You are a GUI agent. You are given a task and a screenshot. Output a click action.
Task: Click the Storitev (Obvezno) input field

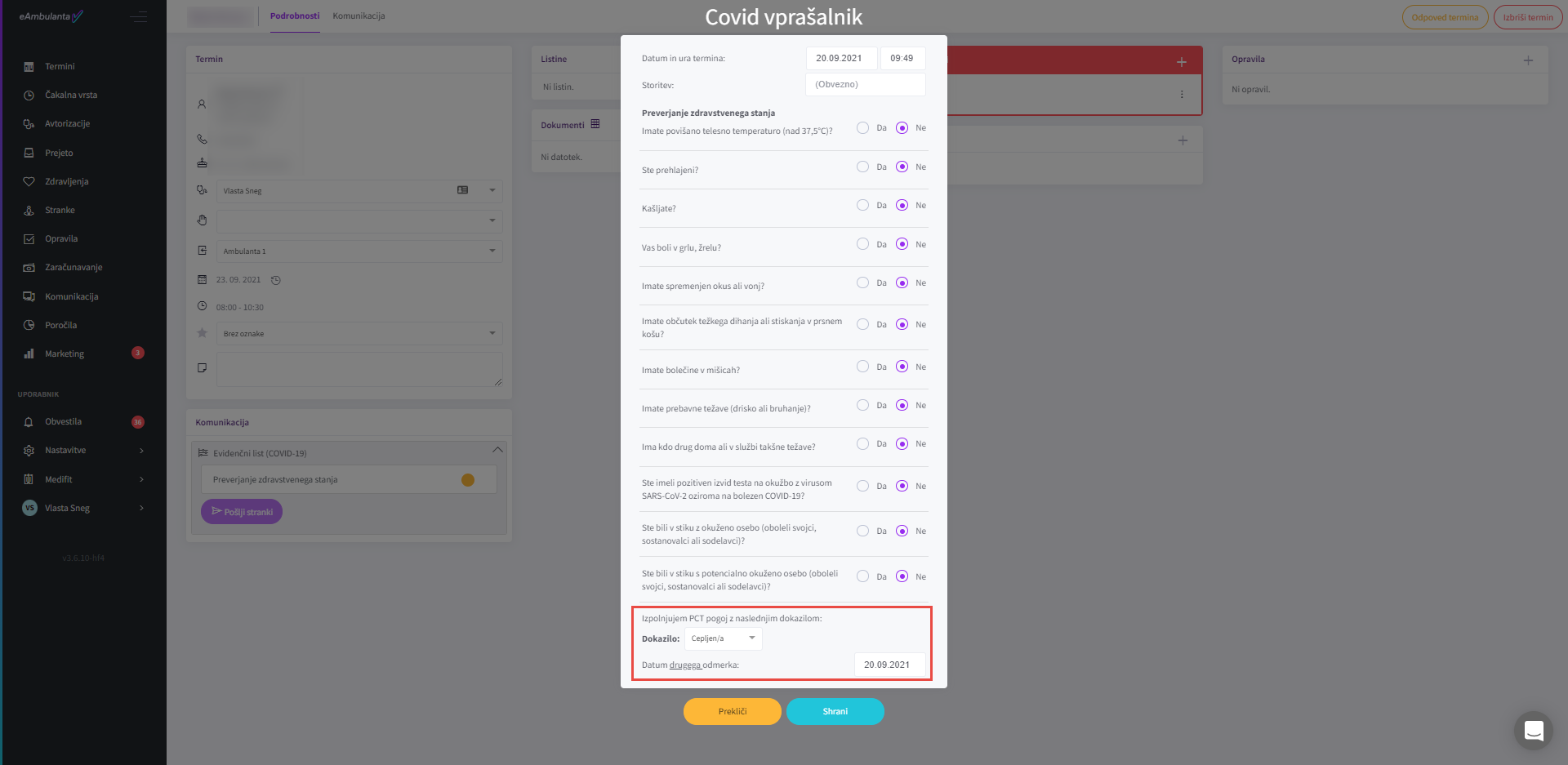coord(865,85)
